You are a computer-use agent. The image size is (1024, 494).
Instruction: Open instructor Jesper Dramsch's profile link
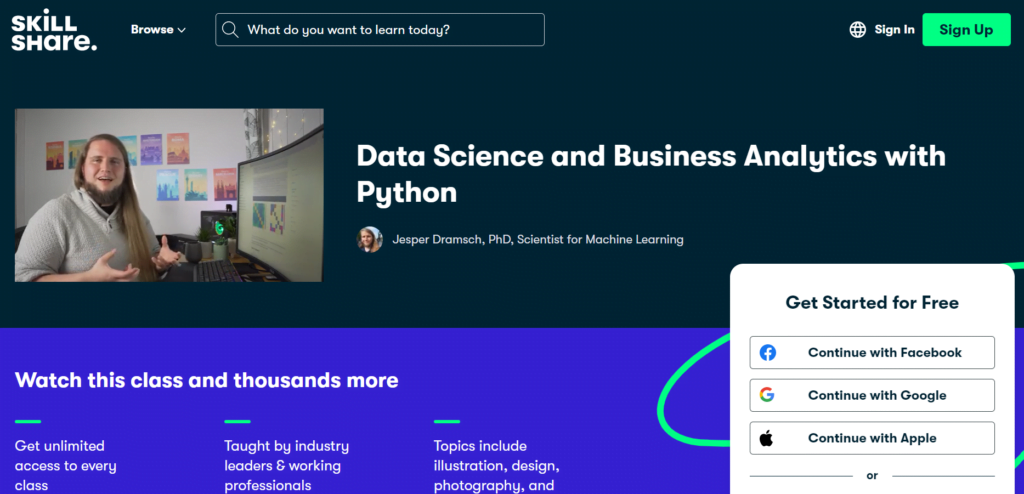pyautogui.click(x=537, y=240)
